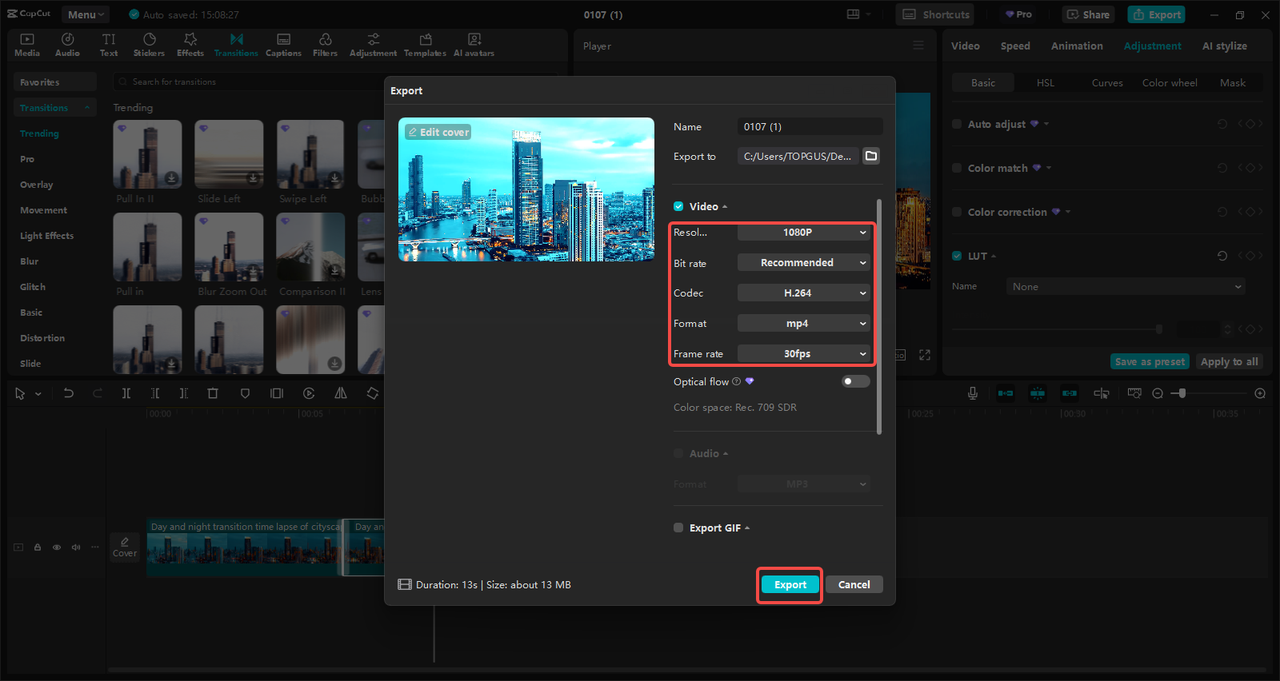Add a marker with the shield icon
The height and width of the screenshot is (681, 1280).
(x=245, y=393)
